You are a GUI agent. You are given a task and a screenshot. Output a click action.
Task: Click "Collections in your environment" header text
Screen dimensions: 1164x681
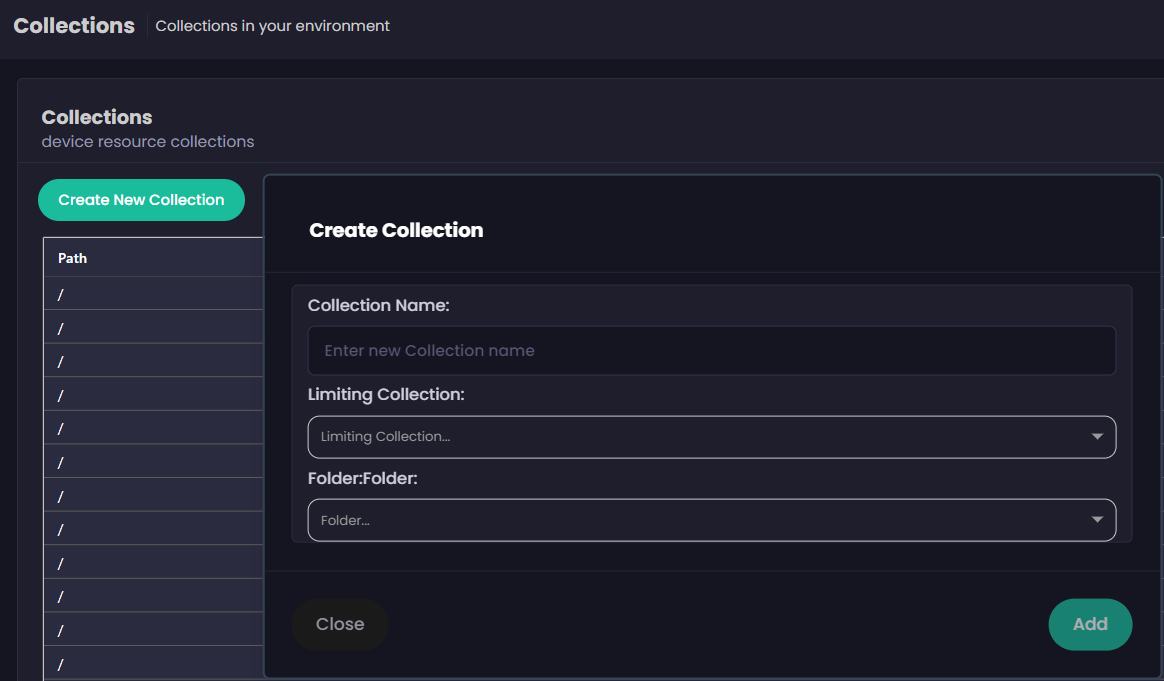(x=273, y=26)
